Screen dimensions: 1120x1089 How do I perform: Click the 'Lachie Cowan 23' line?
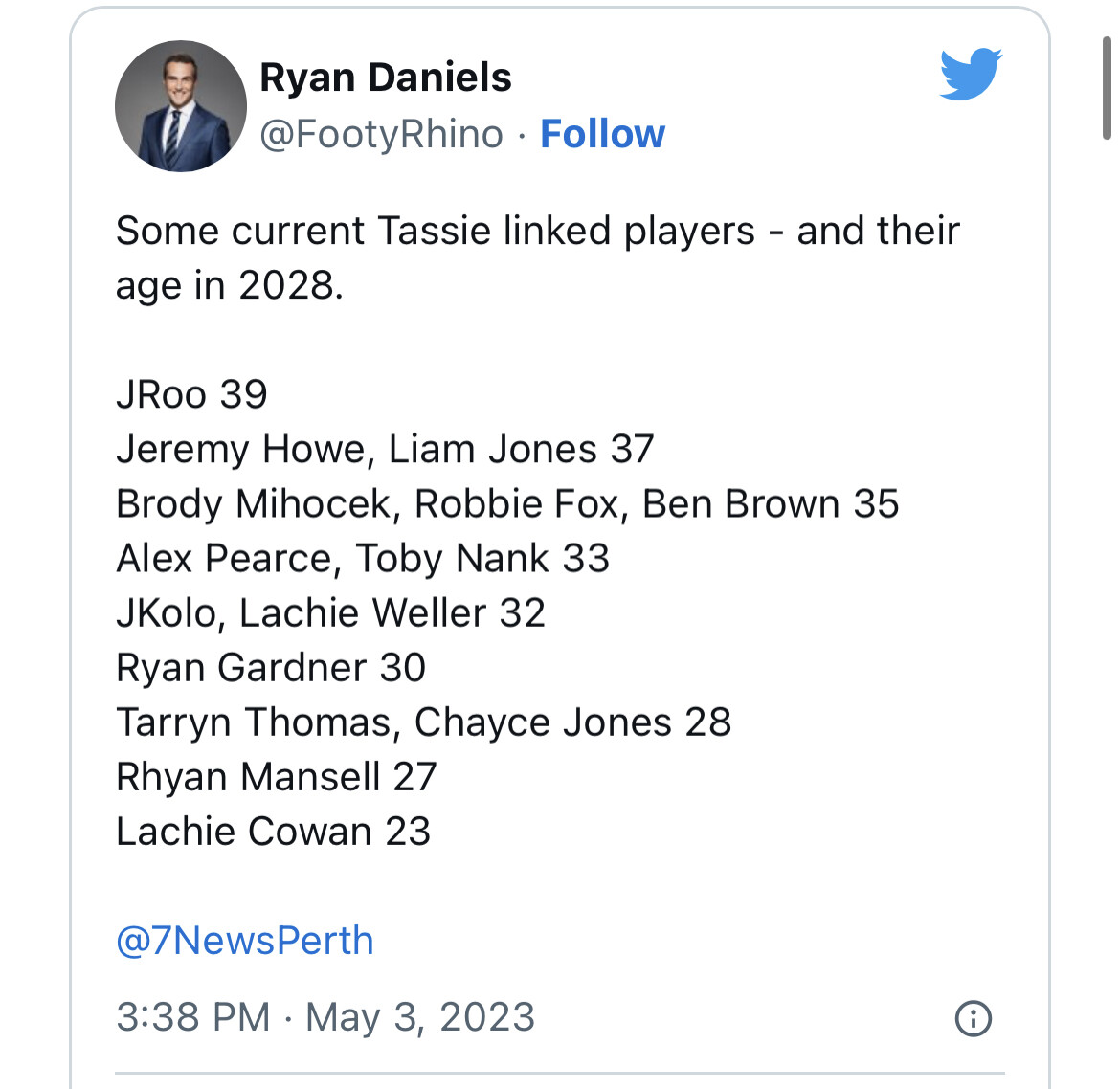tap(274, 832)
